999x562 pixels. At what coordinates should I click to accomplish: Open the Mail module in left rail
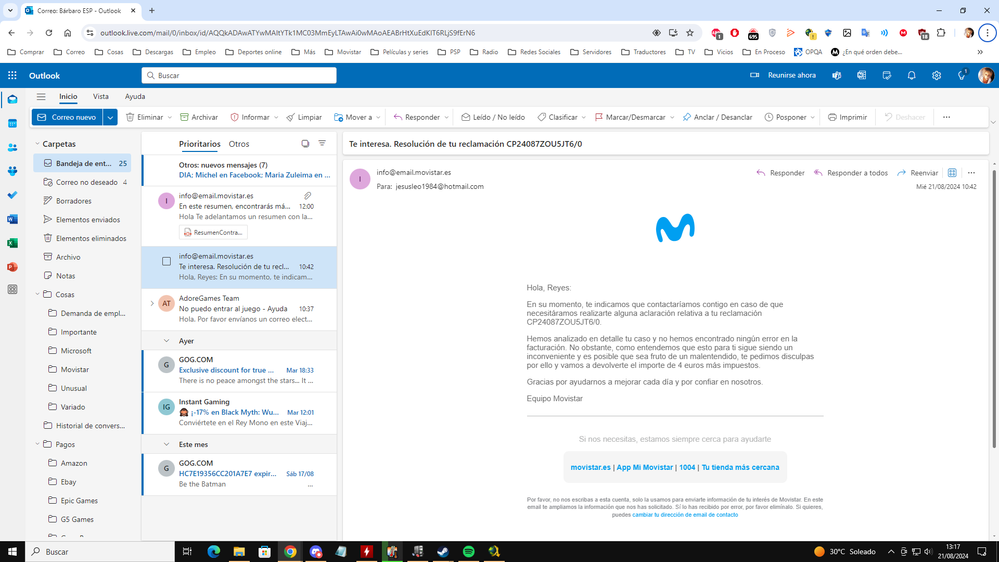[x=12, y=100]
